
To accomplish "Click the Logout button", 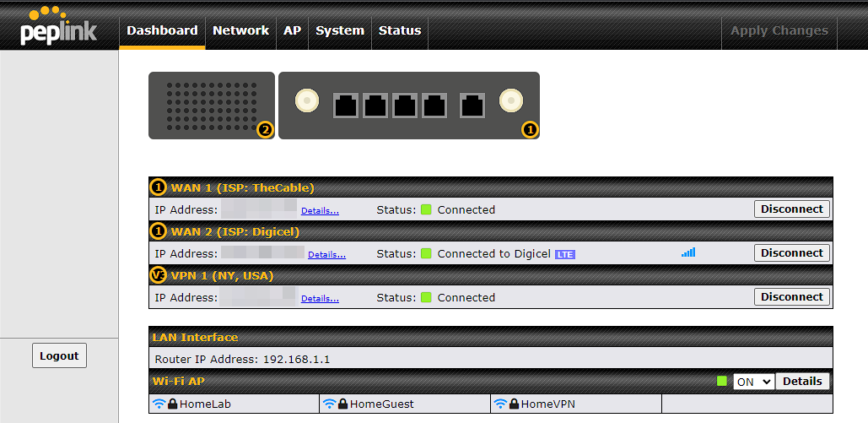I will (x=59, y=356).
